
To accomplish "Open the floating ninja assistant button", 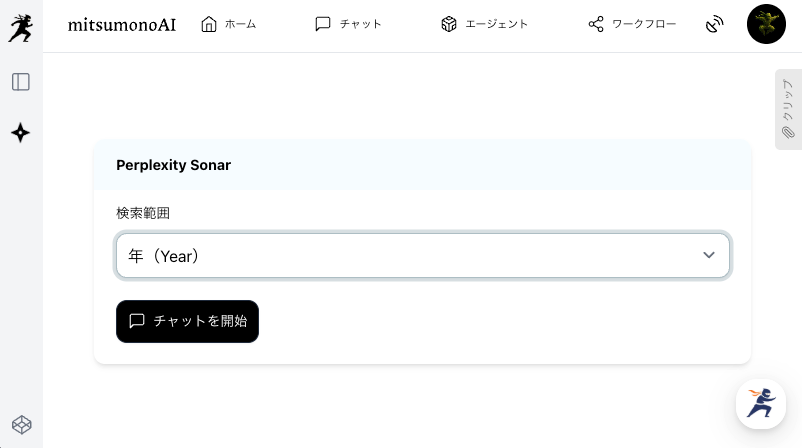I will 761,404.
